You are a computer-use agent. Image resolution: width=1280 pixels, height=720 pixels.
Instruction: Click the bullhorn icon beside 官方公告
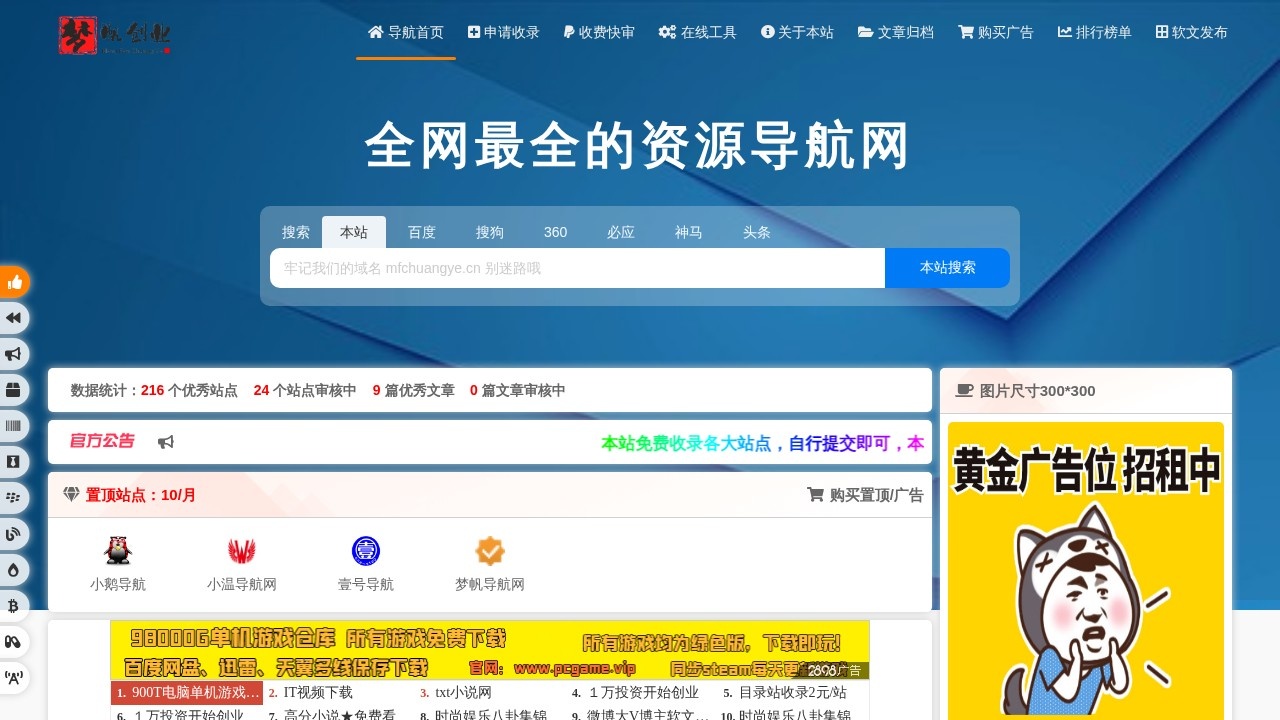[x=166, y=442]
